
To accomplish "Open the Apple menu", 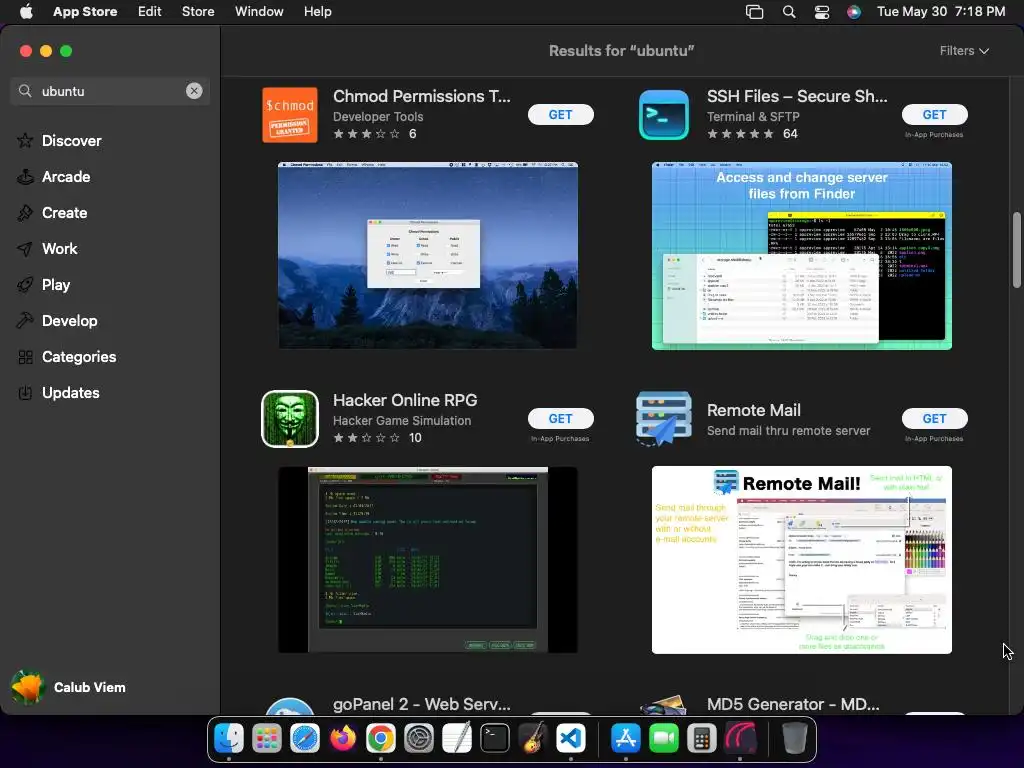I will click(x=26, y=12).
